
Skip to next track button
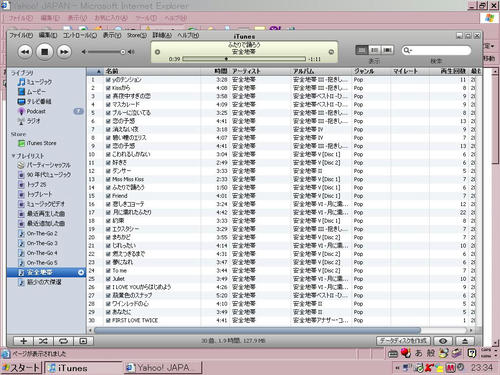pos(64,52)
